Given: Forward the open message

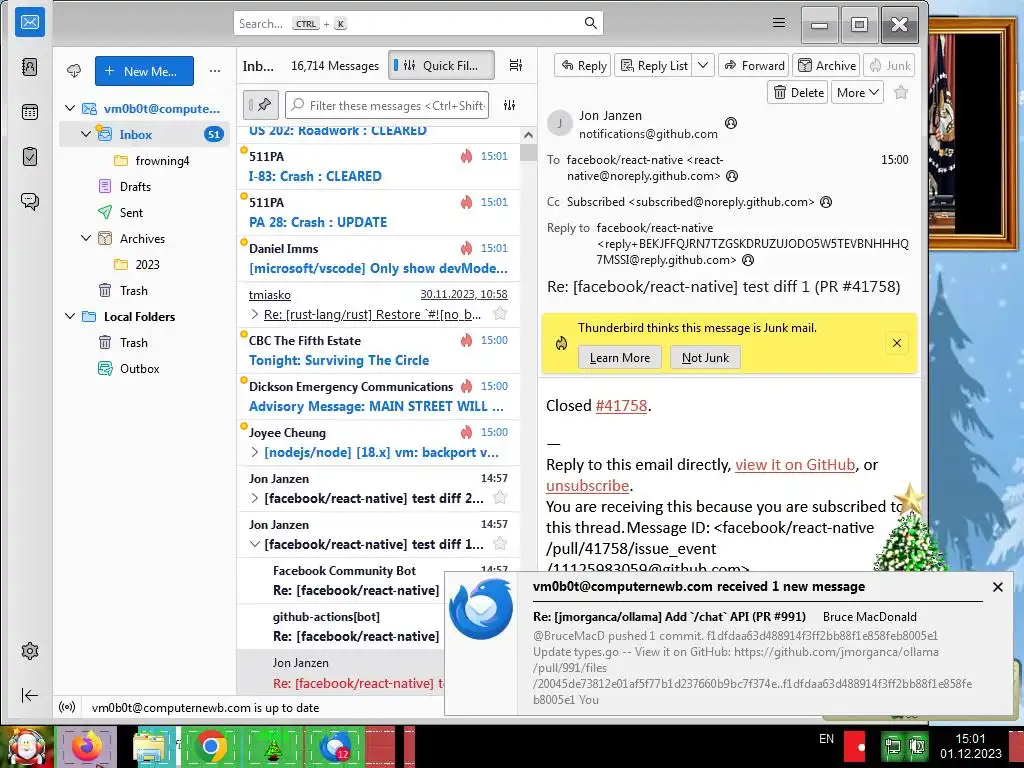Looking at the screenshot, I should (x=754, y=65).
